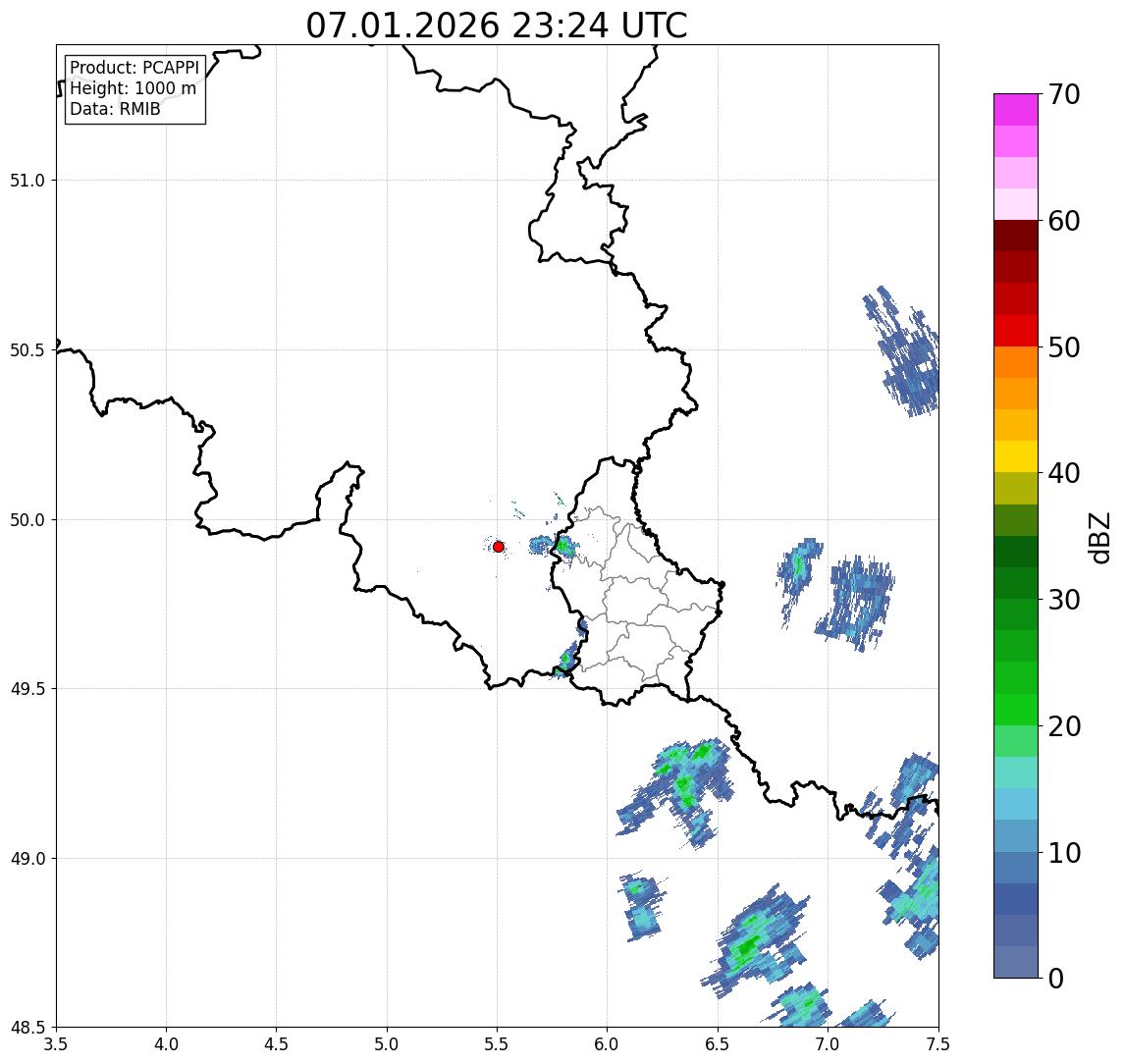Image resolution: width=1124 pixels, height=1064 pixels.
Task: Click the slate-blue swatch at the colorbar bottom
Action: tap(1016, 962)
